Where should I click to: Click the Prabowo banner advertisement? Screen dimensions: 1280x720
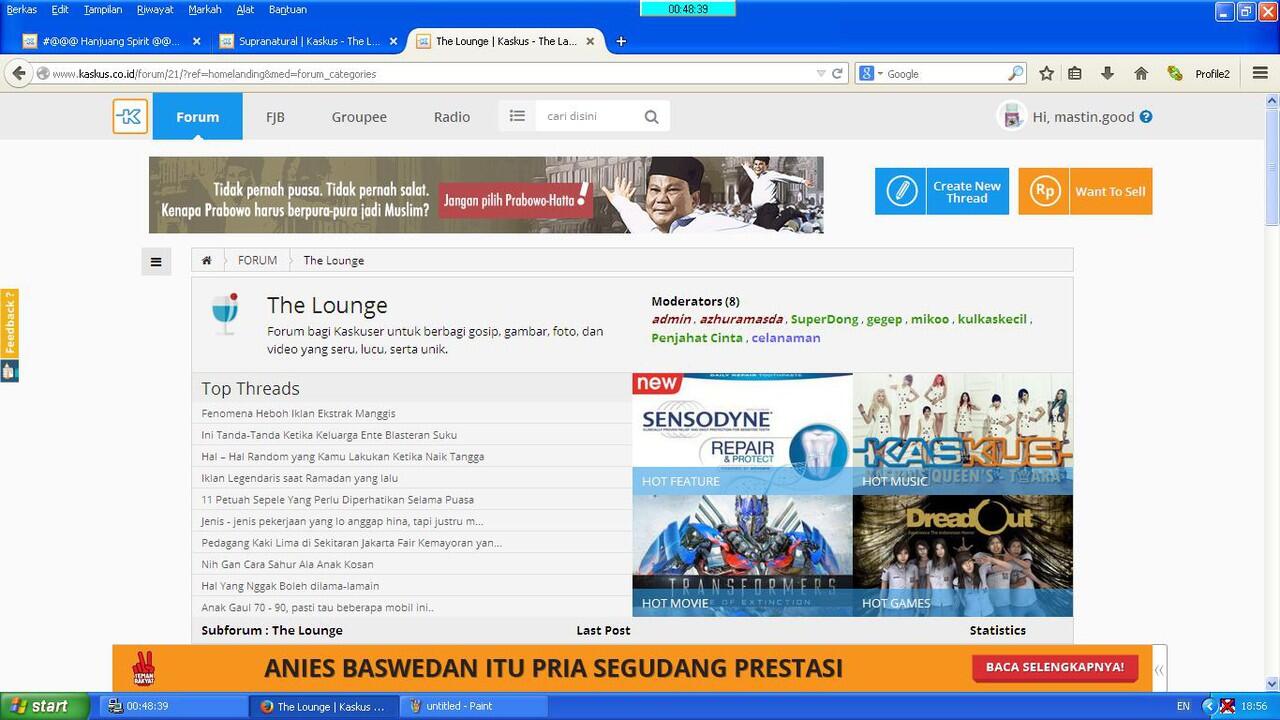486,195
